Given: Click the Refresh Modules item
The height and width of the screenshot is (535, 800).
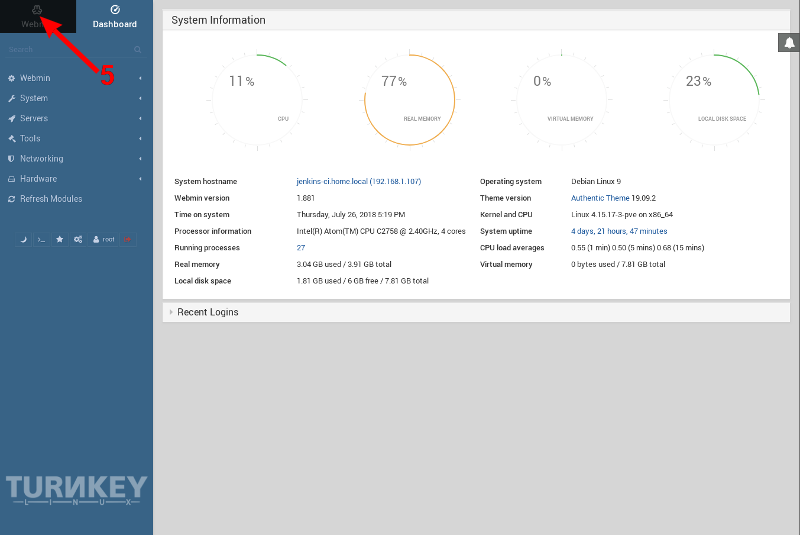Looking at the screenshot, I should click(50, 199).
